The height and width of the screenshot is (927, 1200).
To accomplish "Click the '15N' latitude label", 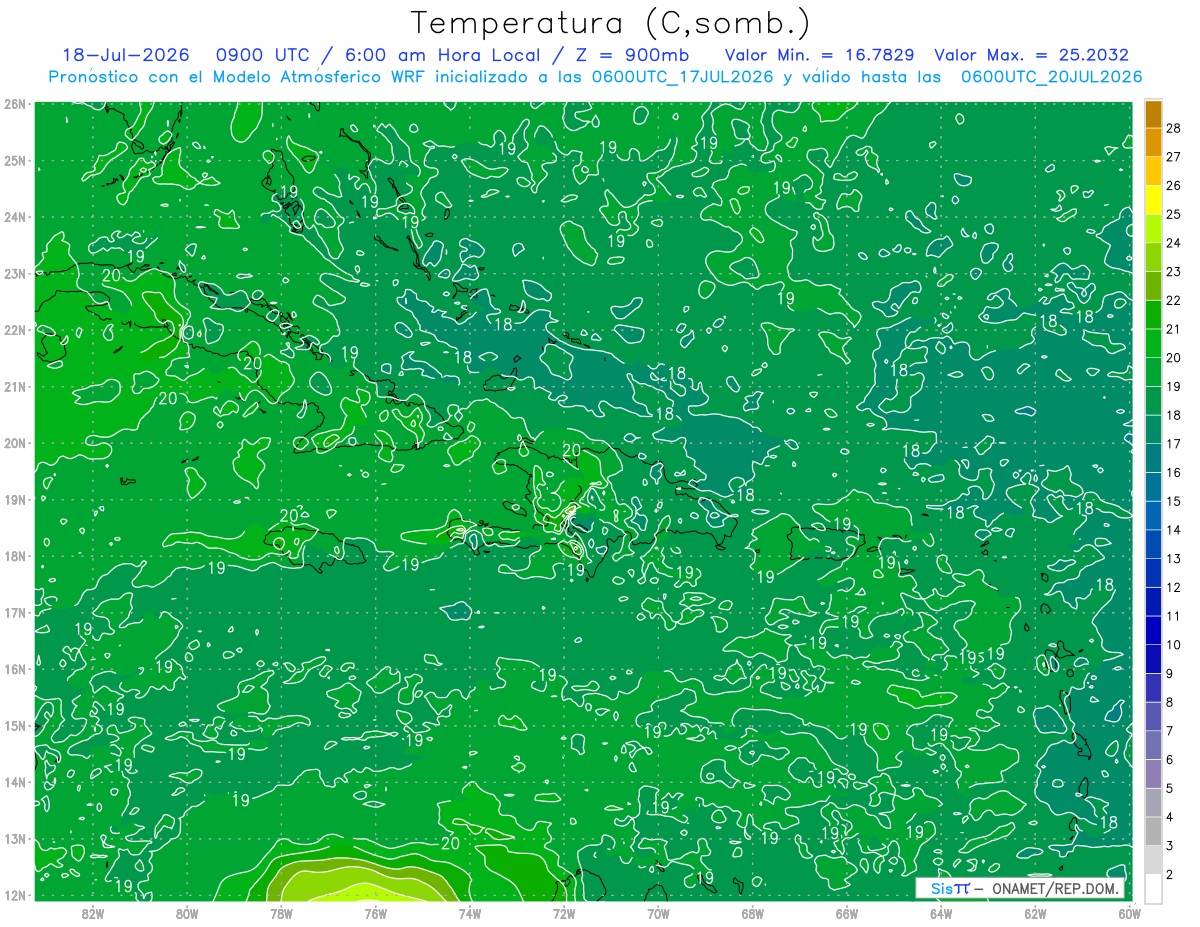I will coord(15,725).
